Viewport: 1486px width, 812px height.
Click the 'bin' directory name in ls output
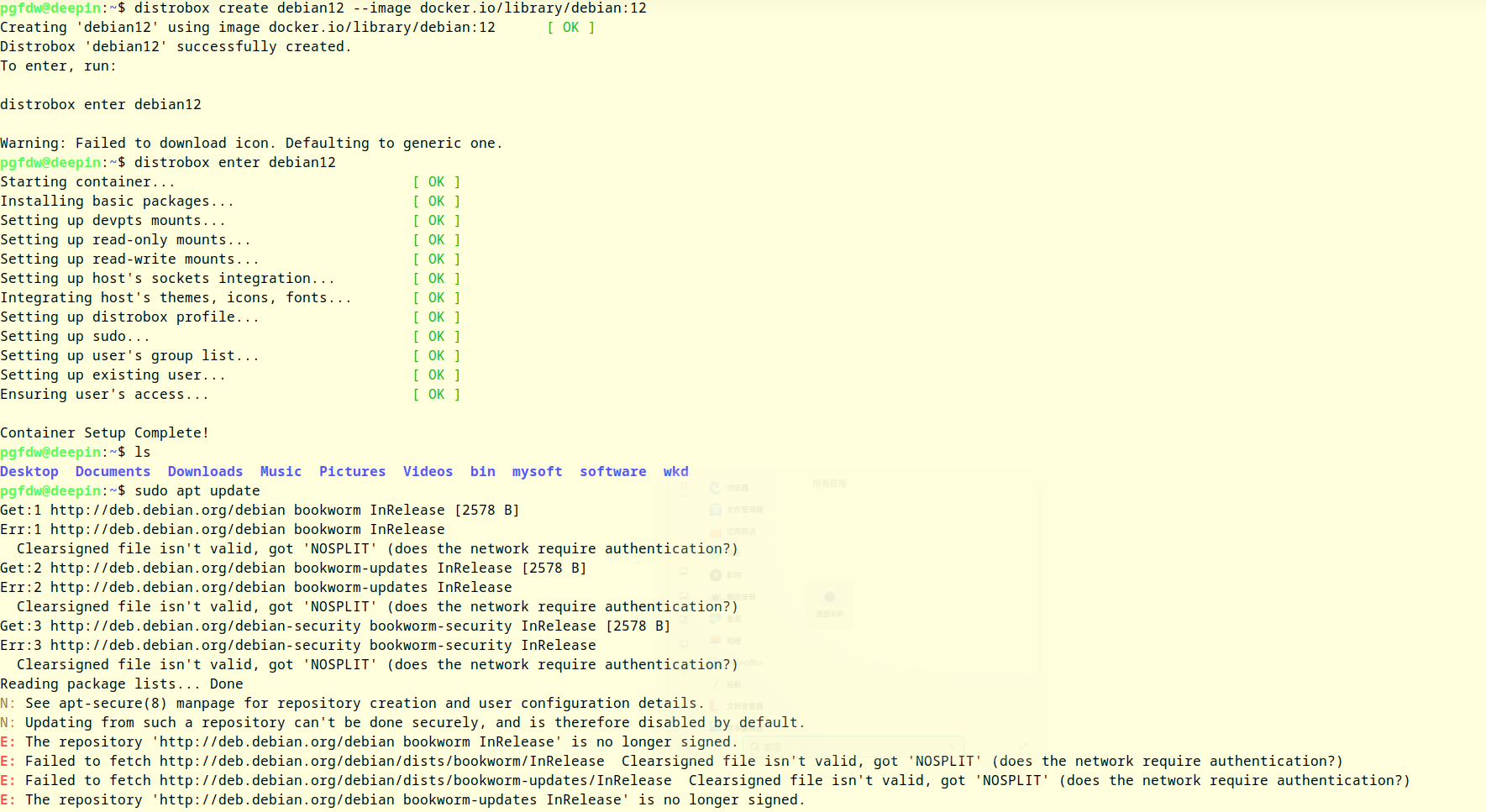[483, 472]
